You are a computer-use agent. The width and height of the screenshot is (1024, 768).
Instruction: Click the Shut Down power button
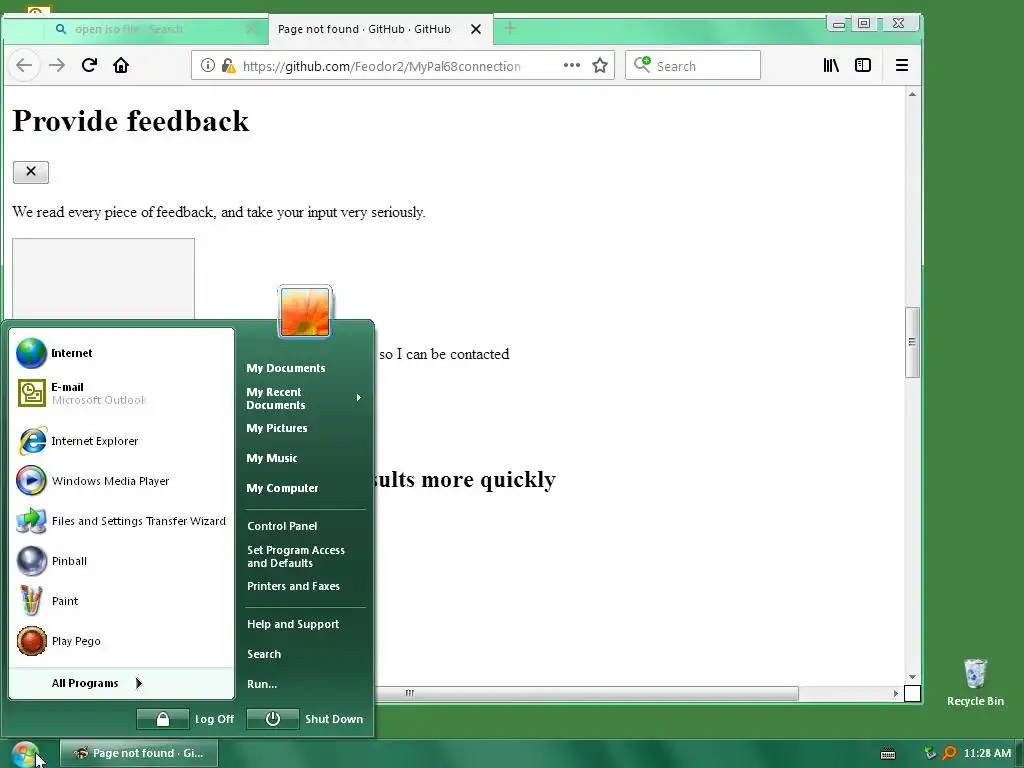tap(273, 719)
